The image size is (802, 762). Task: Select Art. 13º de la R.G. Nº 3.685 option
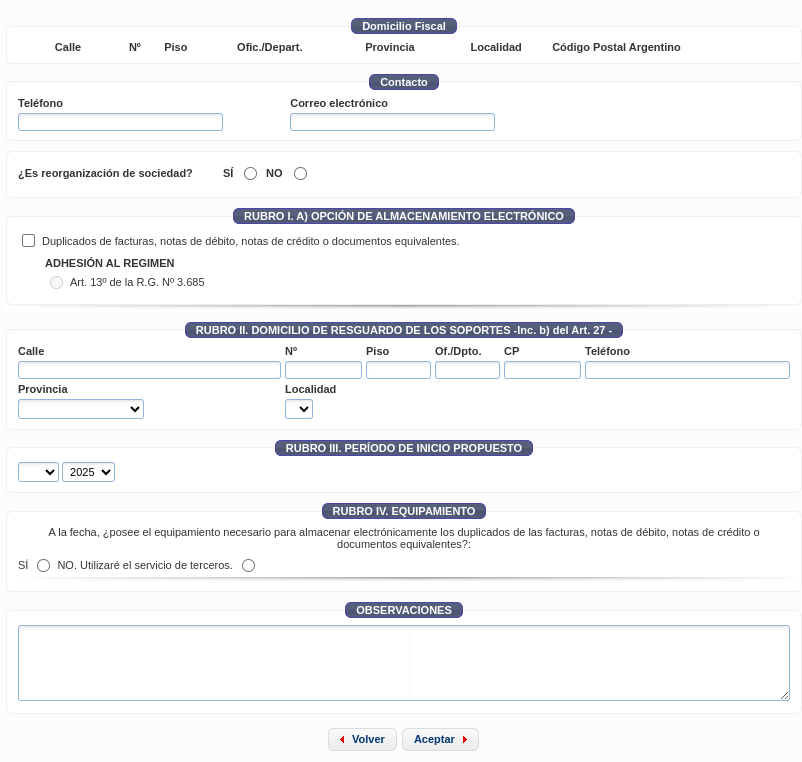(56, 283)
